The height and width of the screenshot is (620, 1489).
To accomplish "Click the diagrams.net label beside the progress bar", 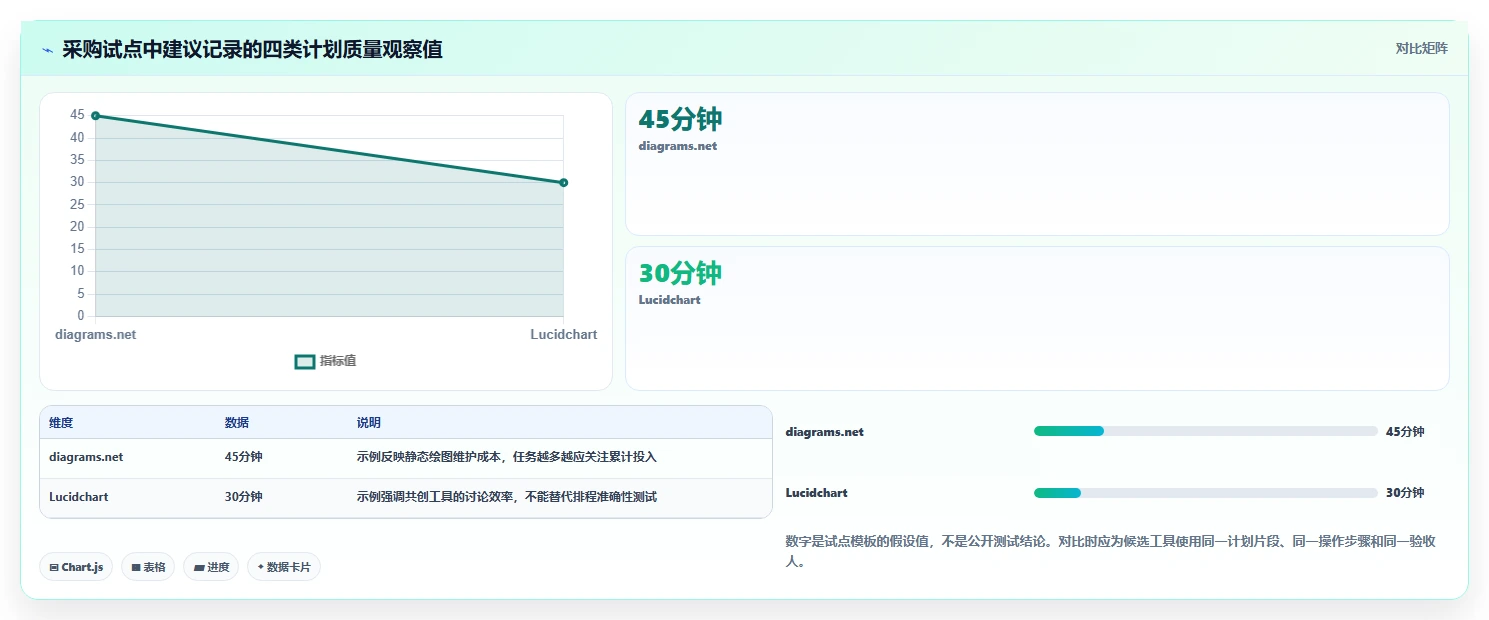I will (825, 432).
